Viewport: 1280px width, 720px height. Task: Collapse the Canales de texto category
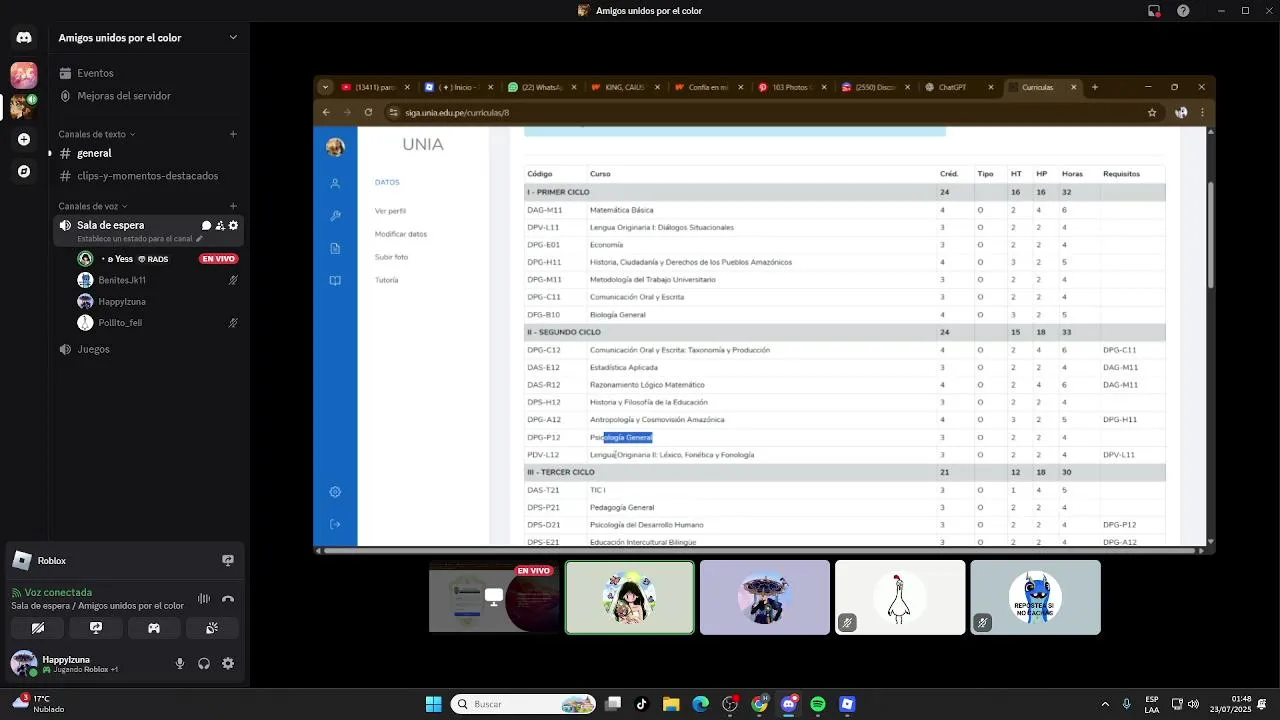(x=96, y=134)
